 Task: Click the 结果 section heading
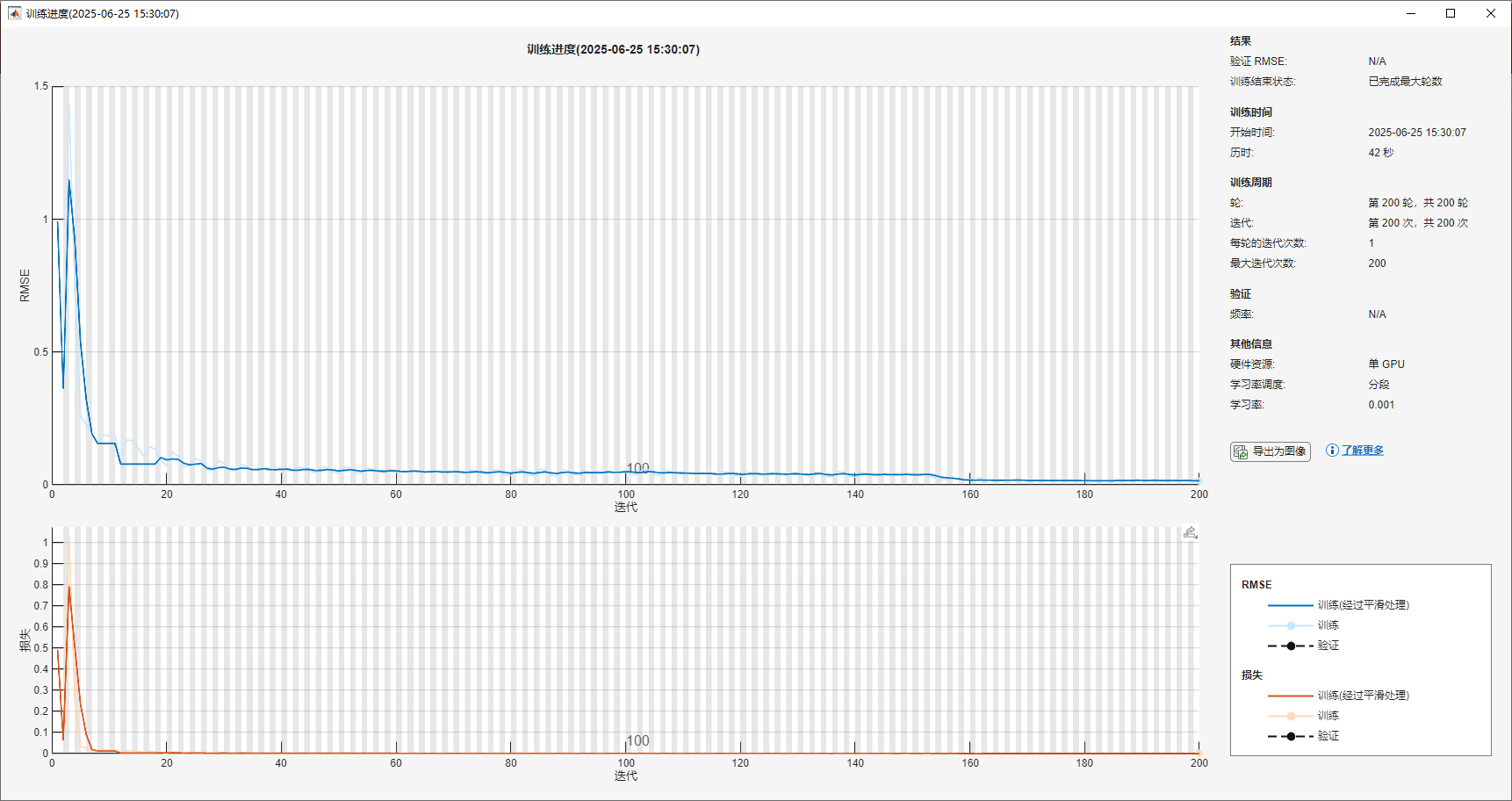[x=1241, y=41]
